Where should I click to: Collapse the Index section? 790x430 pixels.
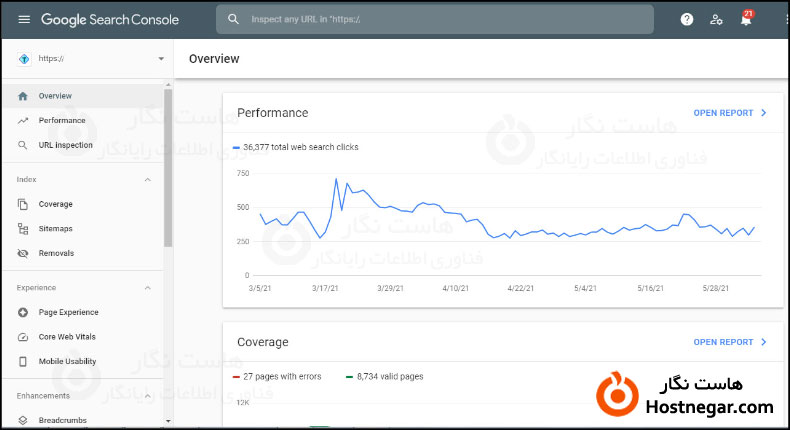click(148, 180)
